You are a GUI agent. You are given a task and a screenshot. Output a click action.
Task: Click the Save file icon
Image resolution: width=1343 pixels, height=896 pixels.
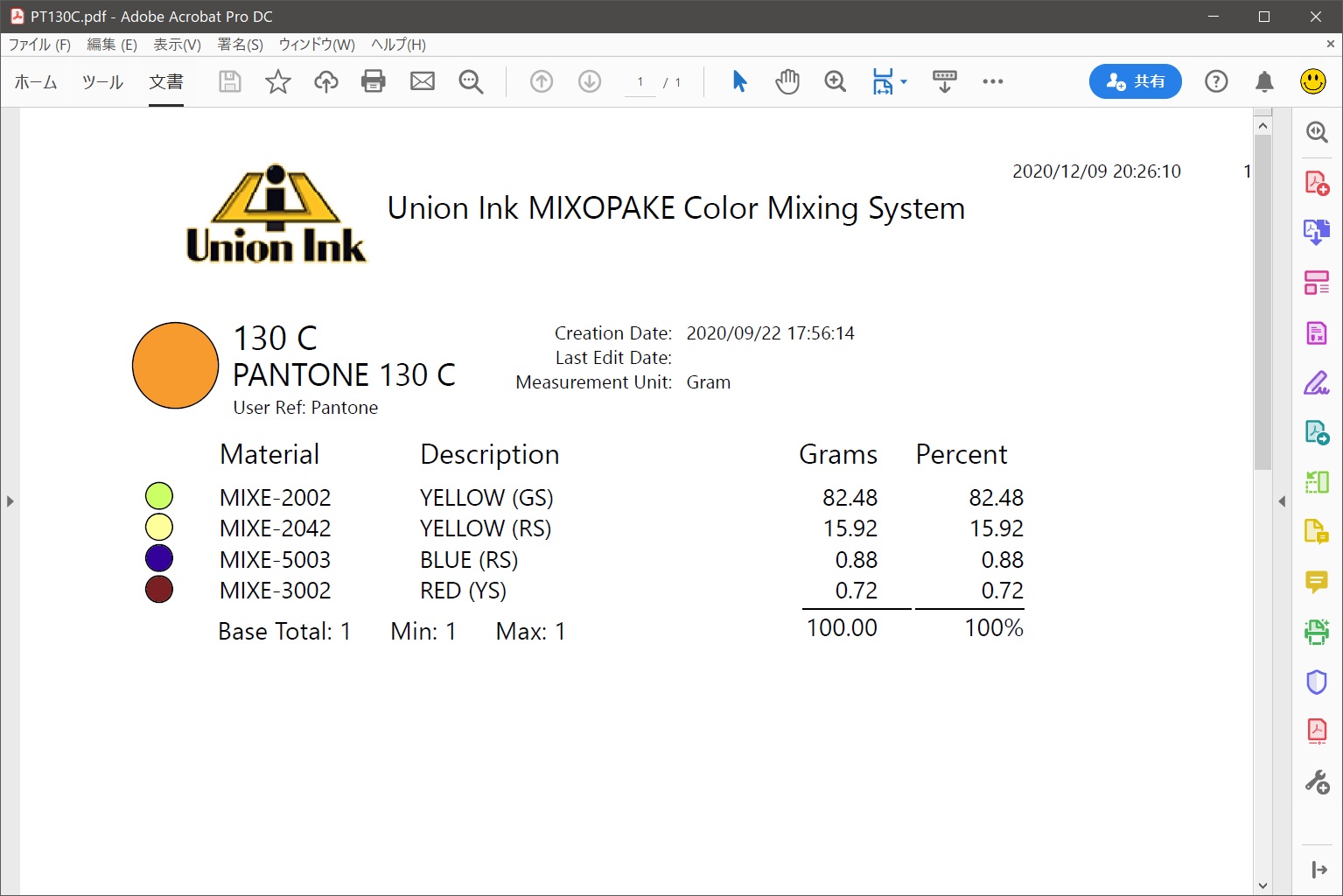[x=230, y=81]
